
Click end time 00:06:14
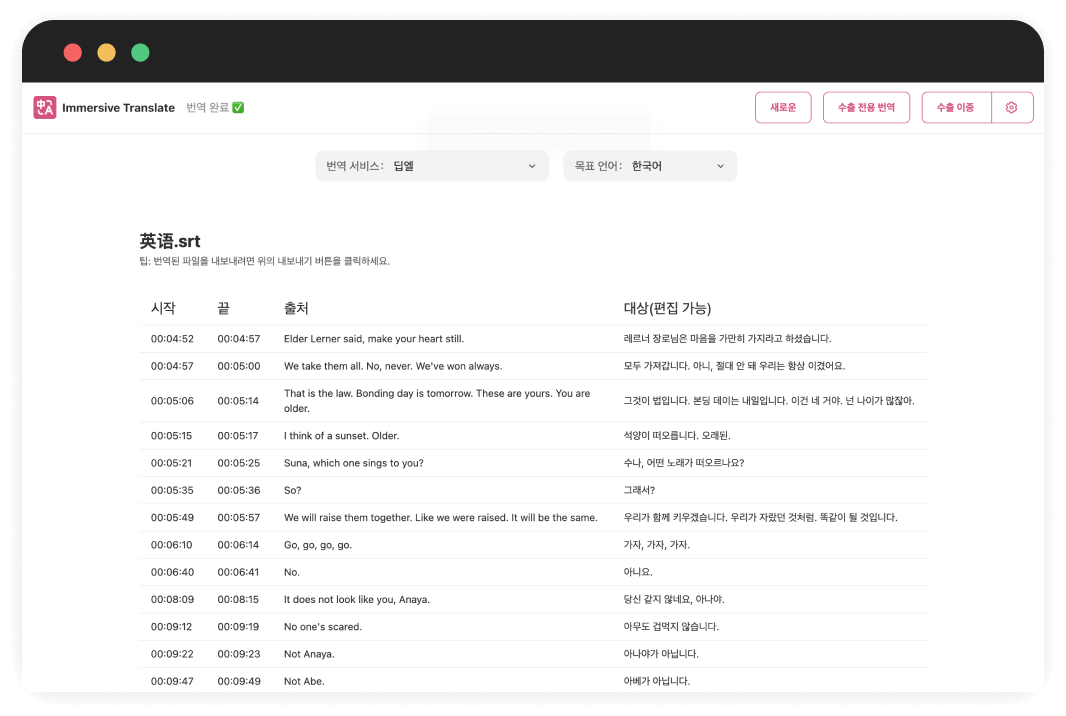coord(238,545)
